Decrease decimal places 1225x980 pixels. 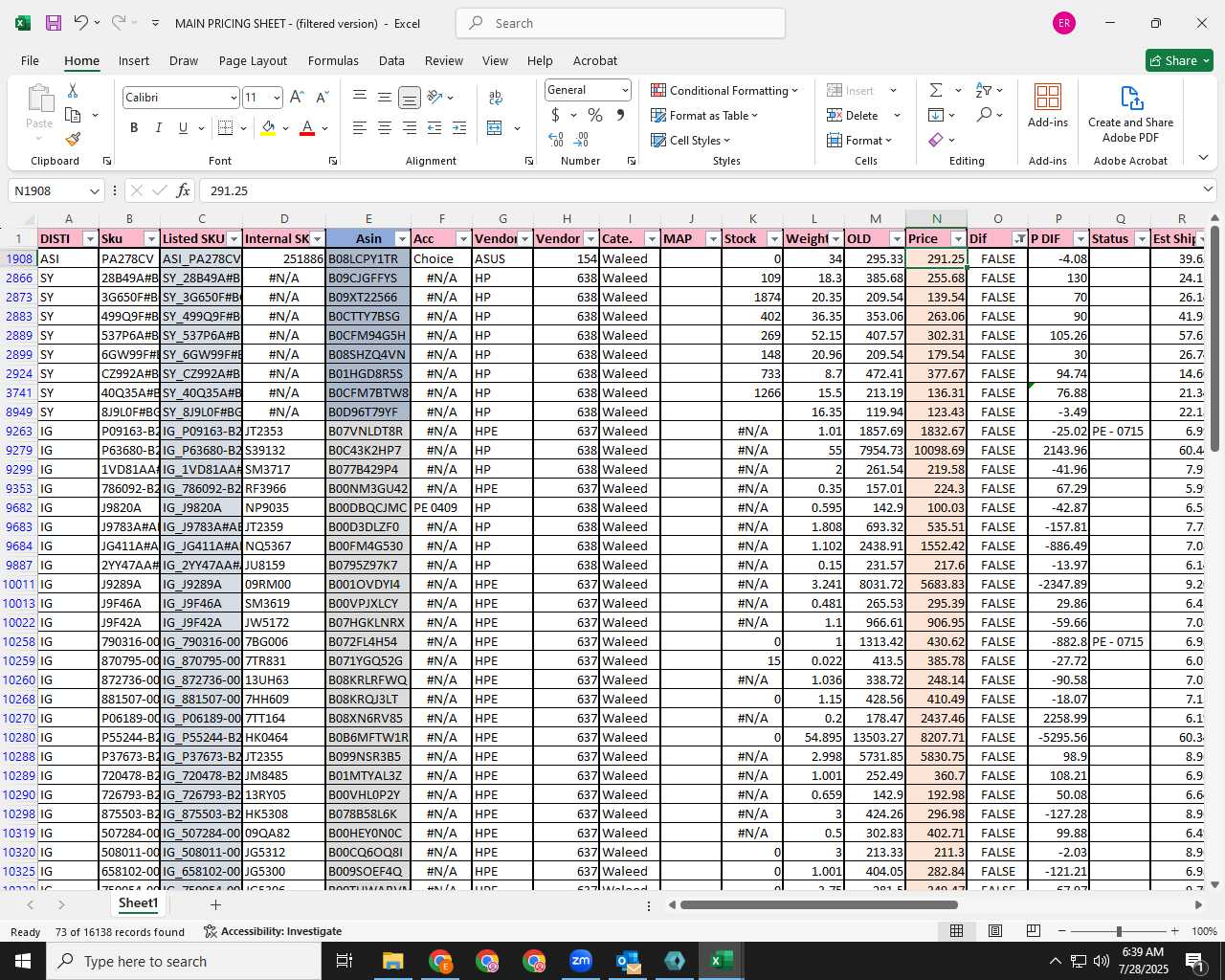point(583,140)
